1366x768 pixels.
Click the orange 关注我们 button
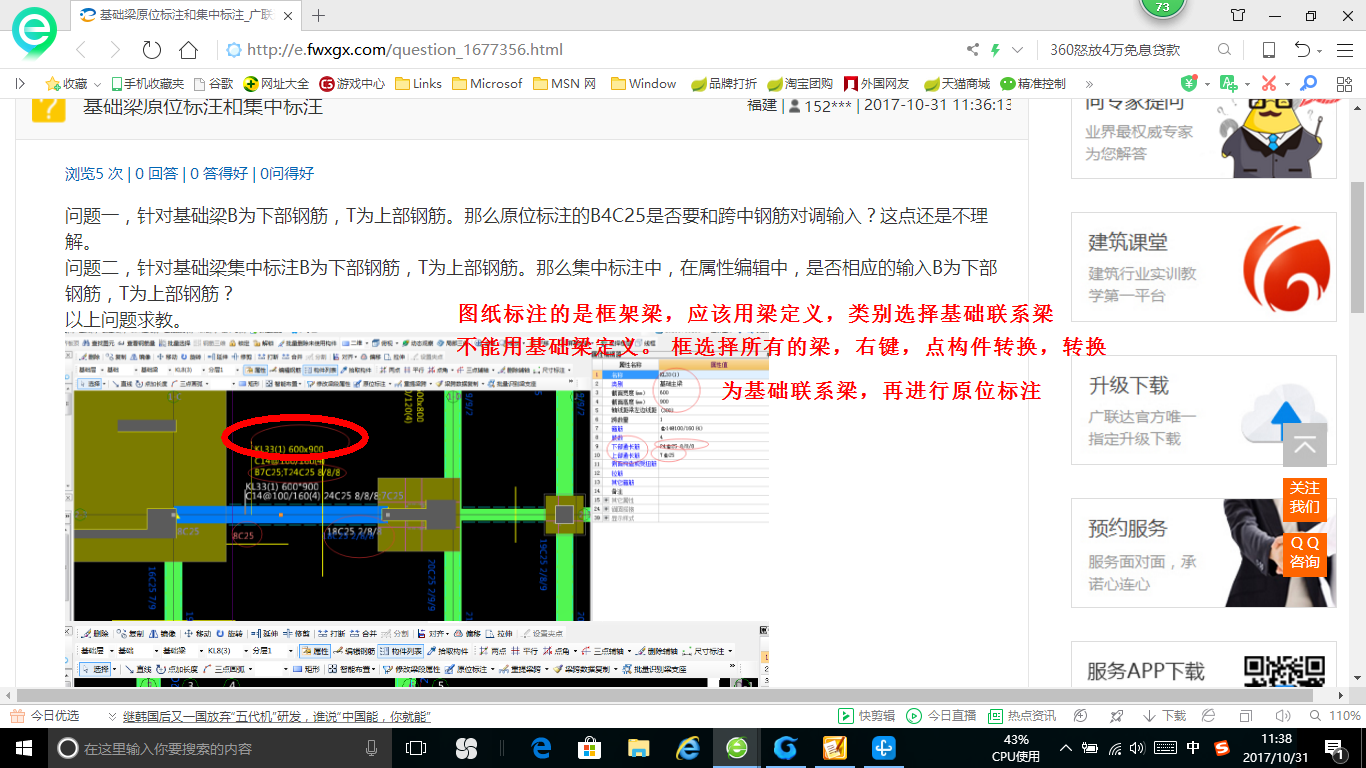(x=1305, y=498)
